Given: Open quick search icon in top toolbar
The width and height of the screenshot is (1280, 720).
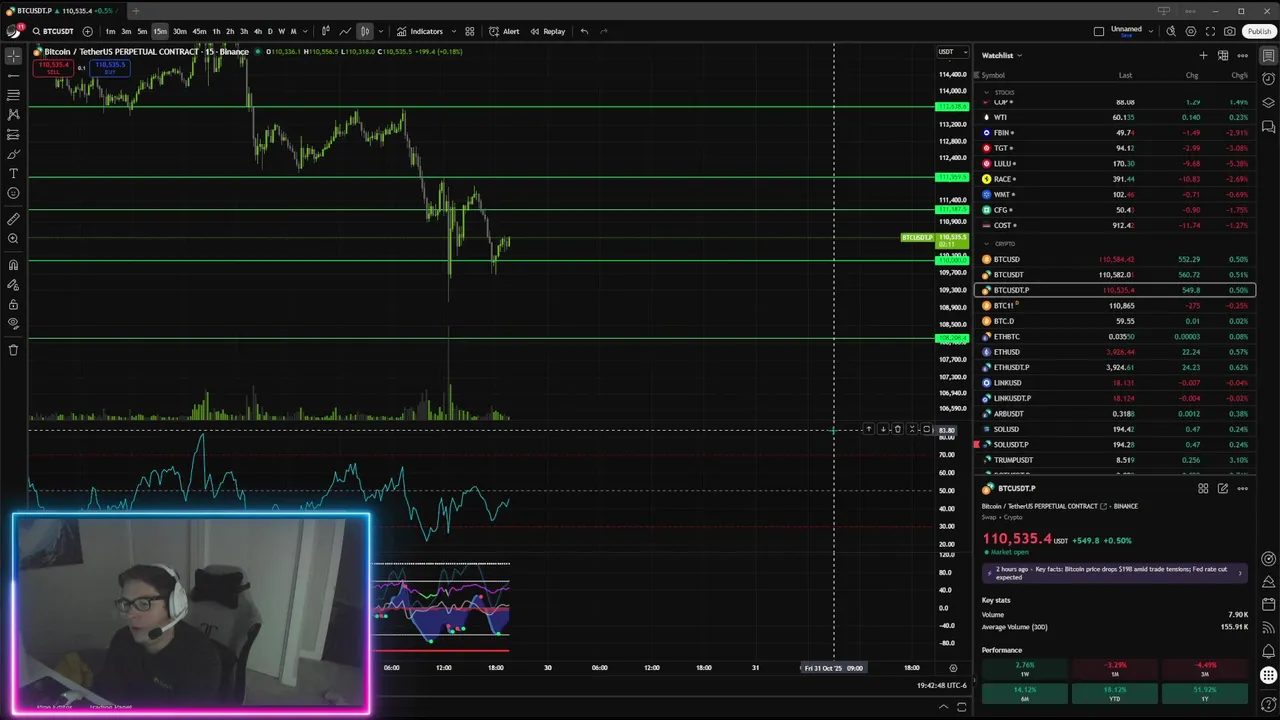Looking at the screenshot, I should coord(1171,31).
